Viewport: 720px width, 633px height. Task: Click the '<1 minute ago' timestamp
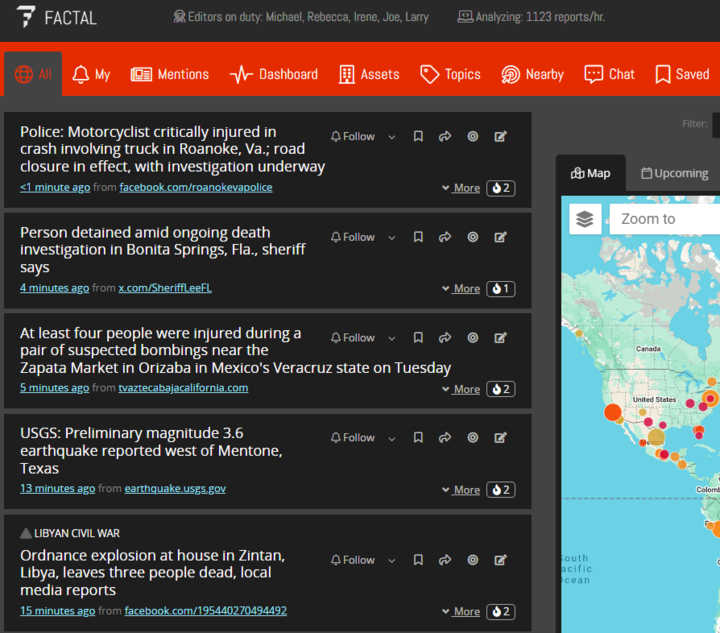[x=55, y=187]
